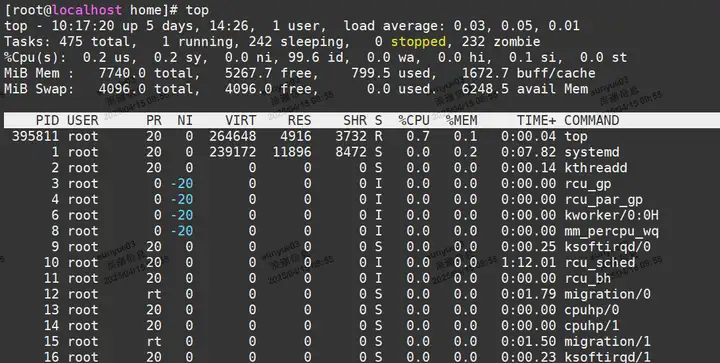The image size is (720, 363).
Task: Click the 'rt' priority of migration/0
Action: tap(154, 294)
